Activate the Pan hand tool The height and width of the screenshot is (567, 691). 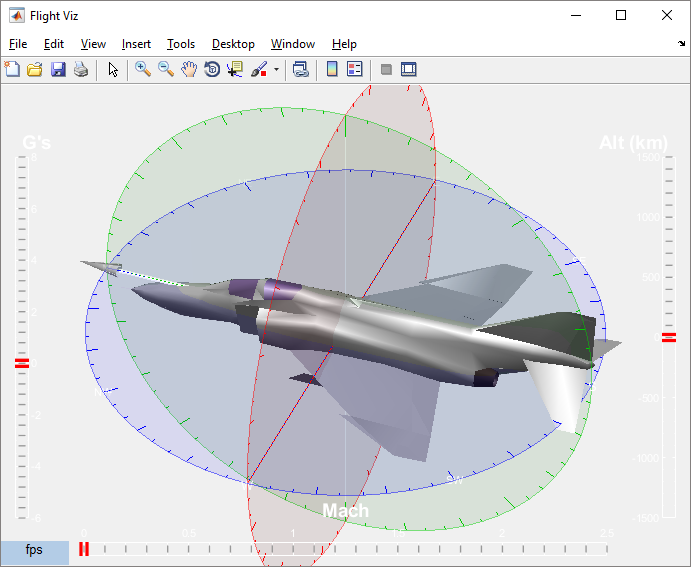coord(189,69)
